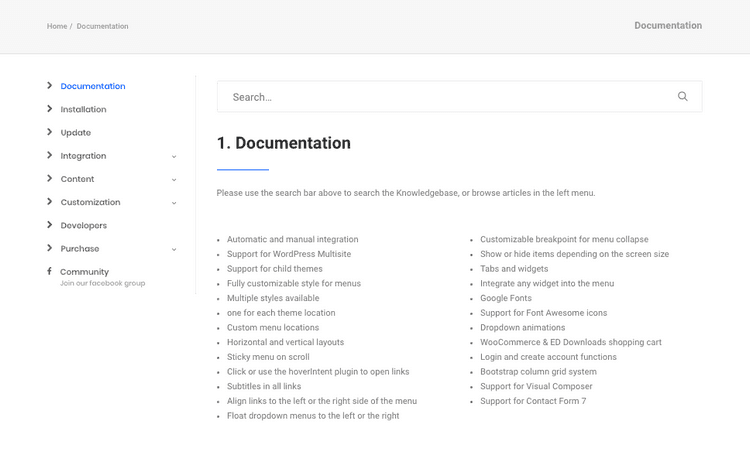Click the Documentation breadcrumb text
Screen dimensions: 750x452
click(102, 26)
